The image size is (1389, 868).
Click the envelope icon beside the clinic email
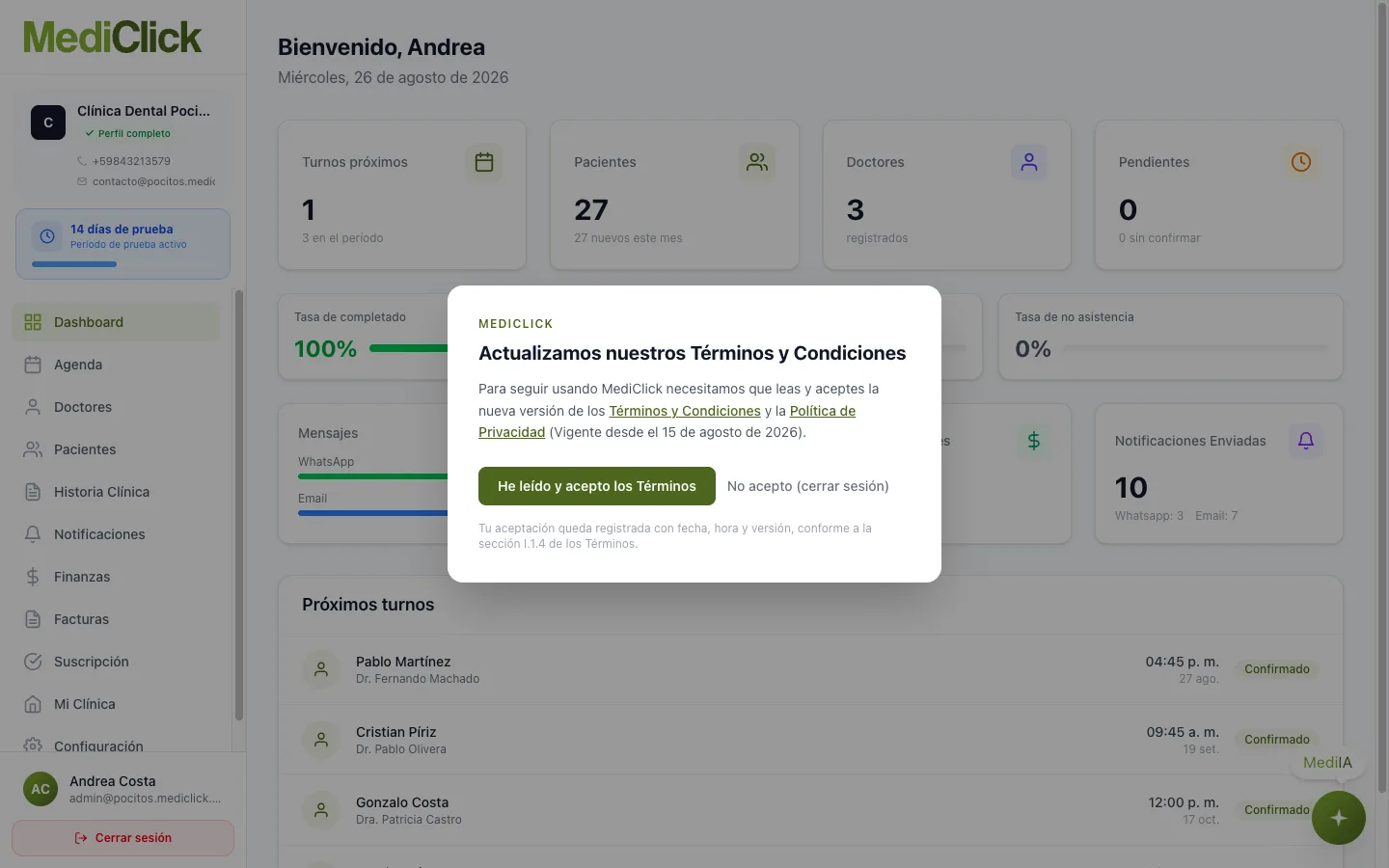(82, 181)
